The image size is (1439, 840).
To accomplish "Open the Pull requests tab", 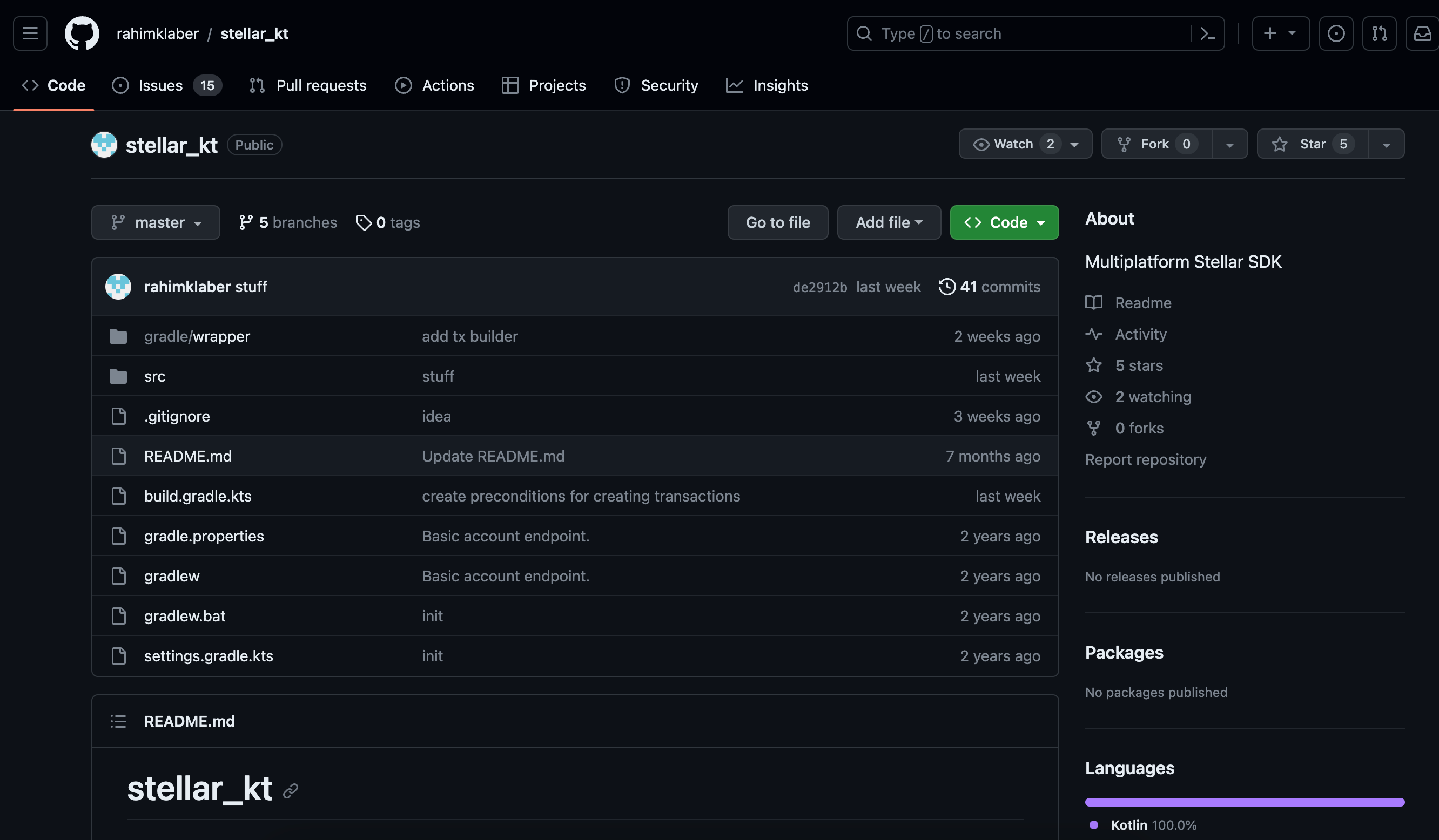I will click(308, 86).
